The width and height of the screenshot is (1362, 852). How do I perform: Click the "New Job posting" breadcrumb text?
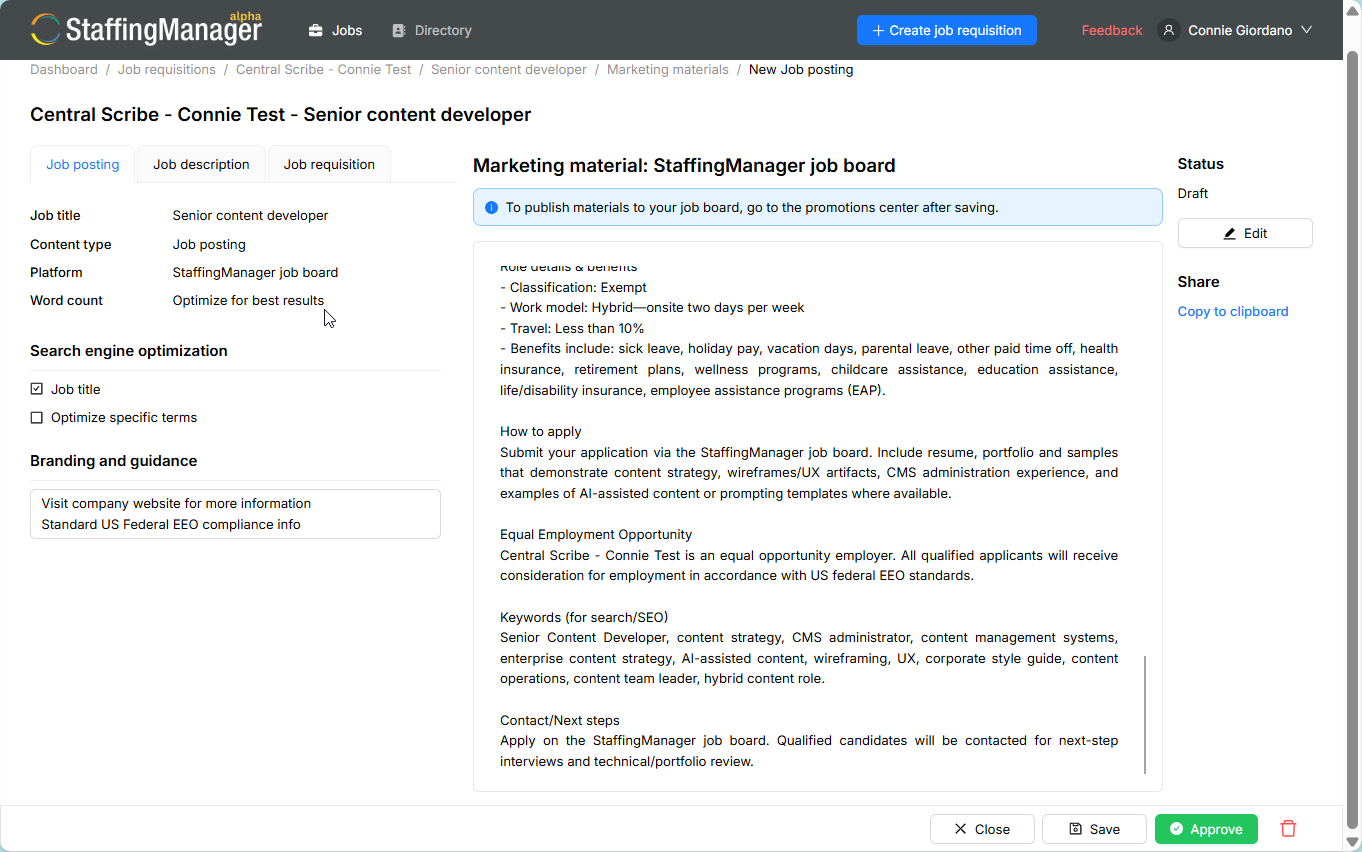pyautogui.click(x=801, y=70)
